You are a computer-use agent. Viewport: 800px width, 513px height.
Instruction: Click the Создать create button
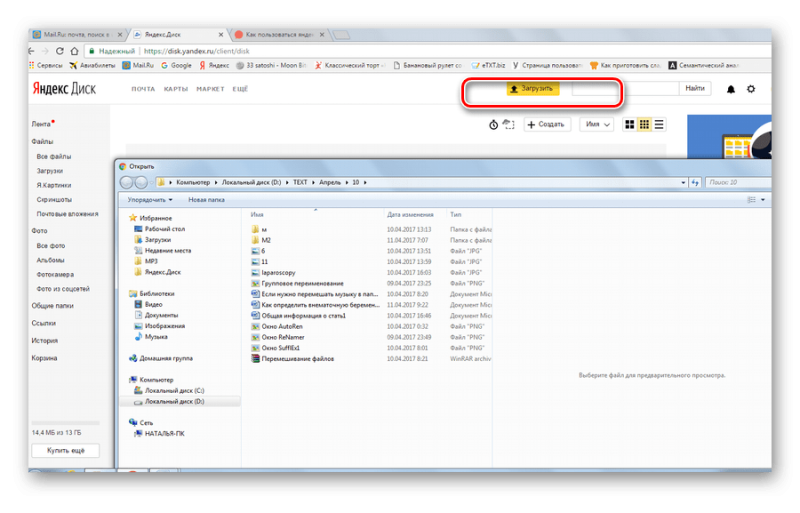[x=547, y=125]
